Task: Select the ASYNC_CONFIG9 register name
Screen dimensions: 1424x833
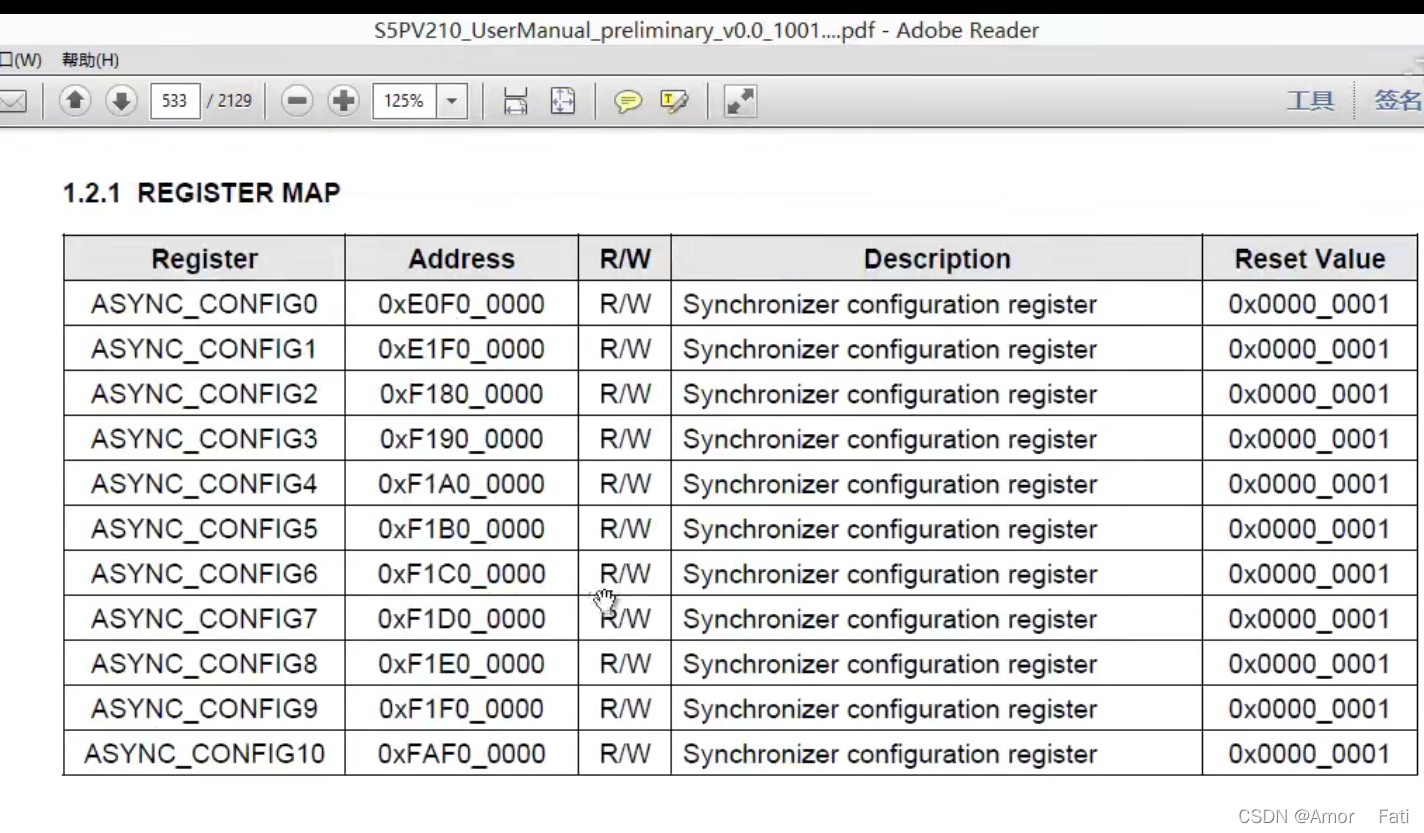Action: [204, 709]
